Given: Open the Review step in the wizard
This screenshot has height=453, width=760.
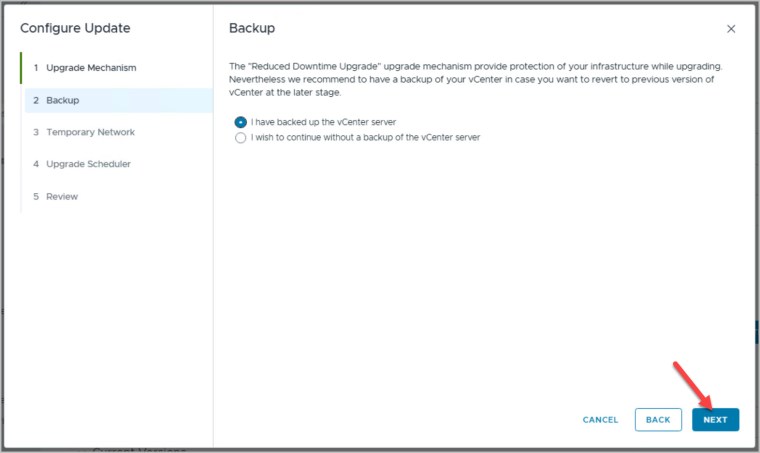Looking at the screenshot, I should click(62, 196).
